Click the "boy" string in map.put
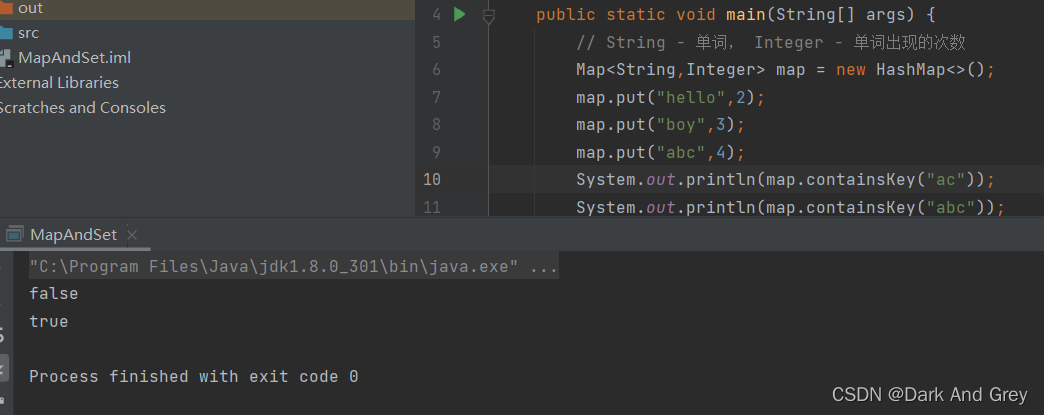This screenshot has height=415, width=1044. point(681,125)
